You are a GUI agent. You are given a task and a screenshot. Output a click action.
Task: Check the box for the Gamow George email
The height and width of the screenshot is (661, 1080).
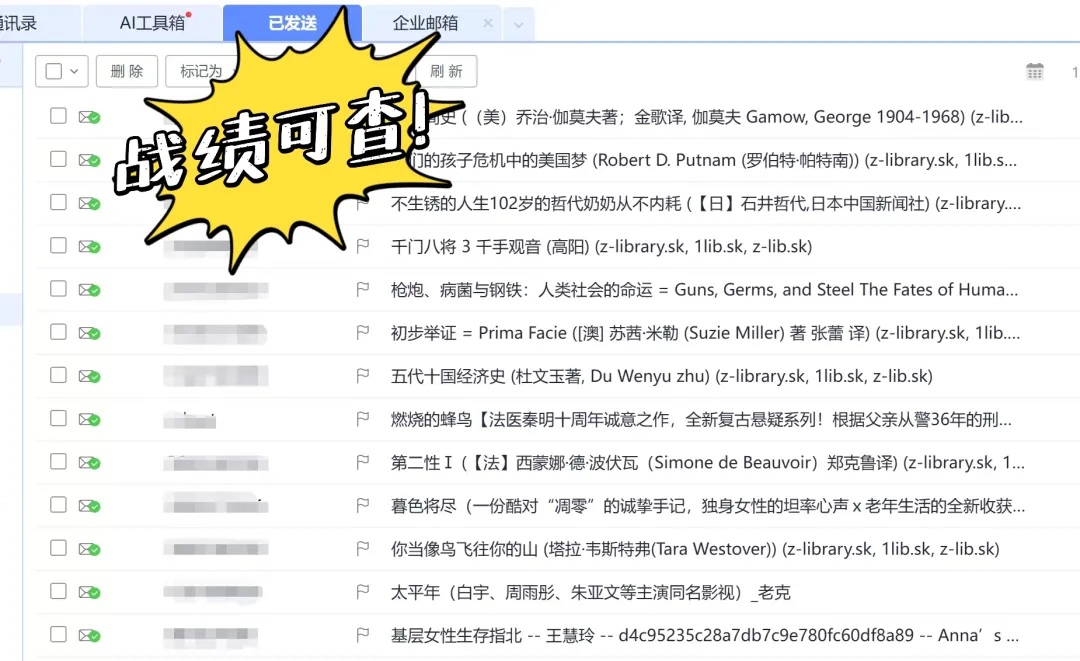(59, 116)
